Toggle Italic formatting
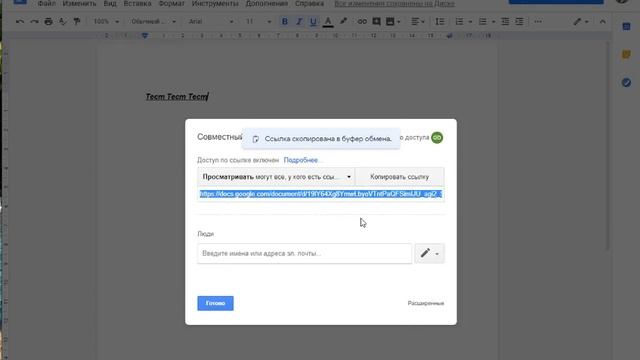The image size is (640, 360). tap(299, 22)
